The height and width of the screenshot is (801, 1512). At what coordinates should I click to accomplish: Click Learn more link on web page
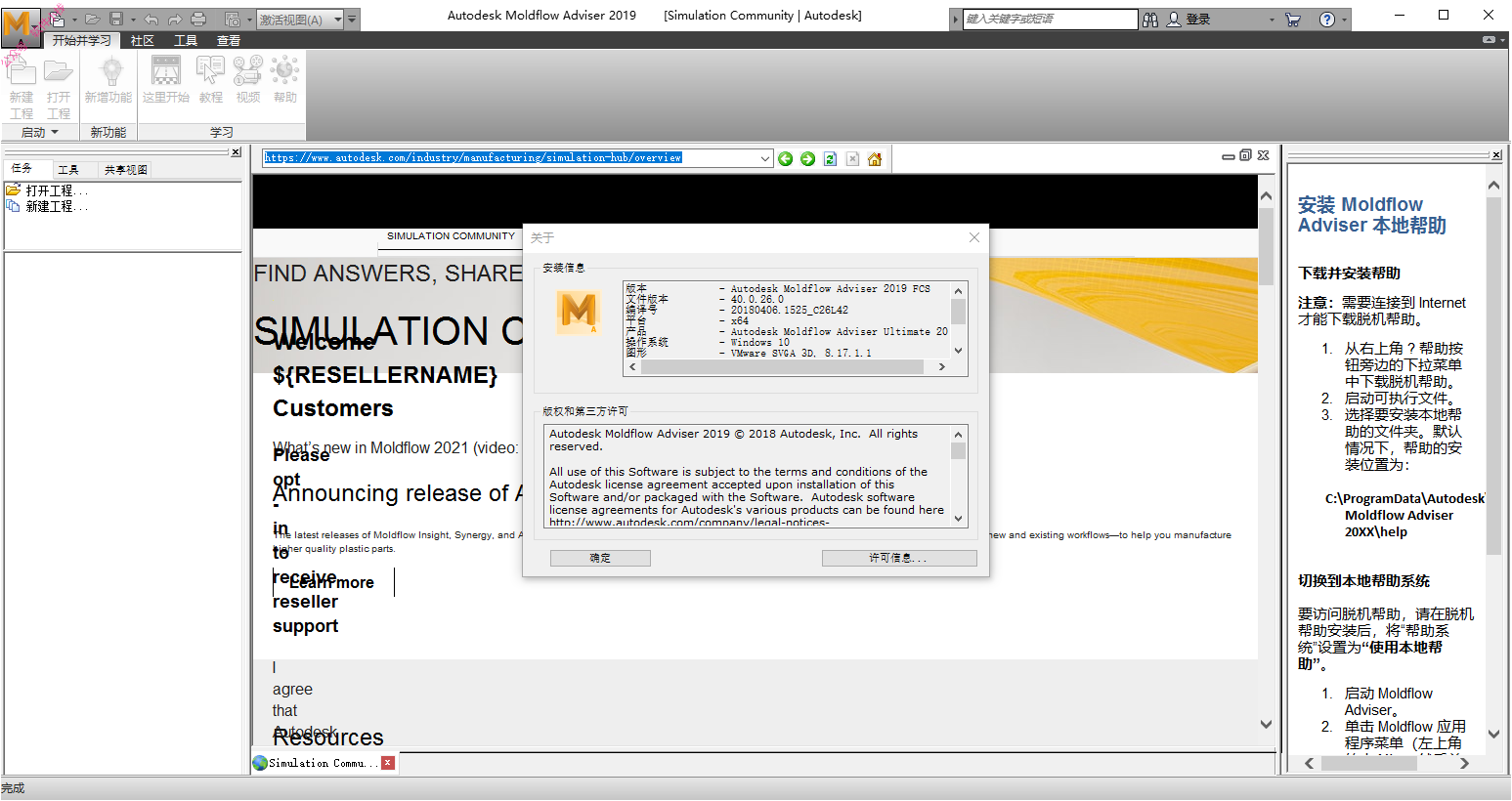[x=332, y=582]
